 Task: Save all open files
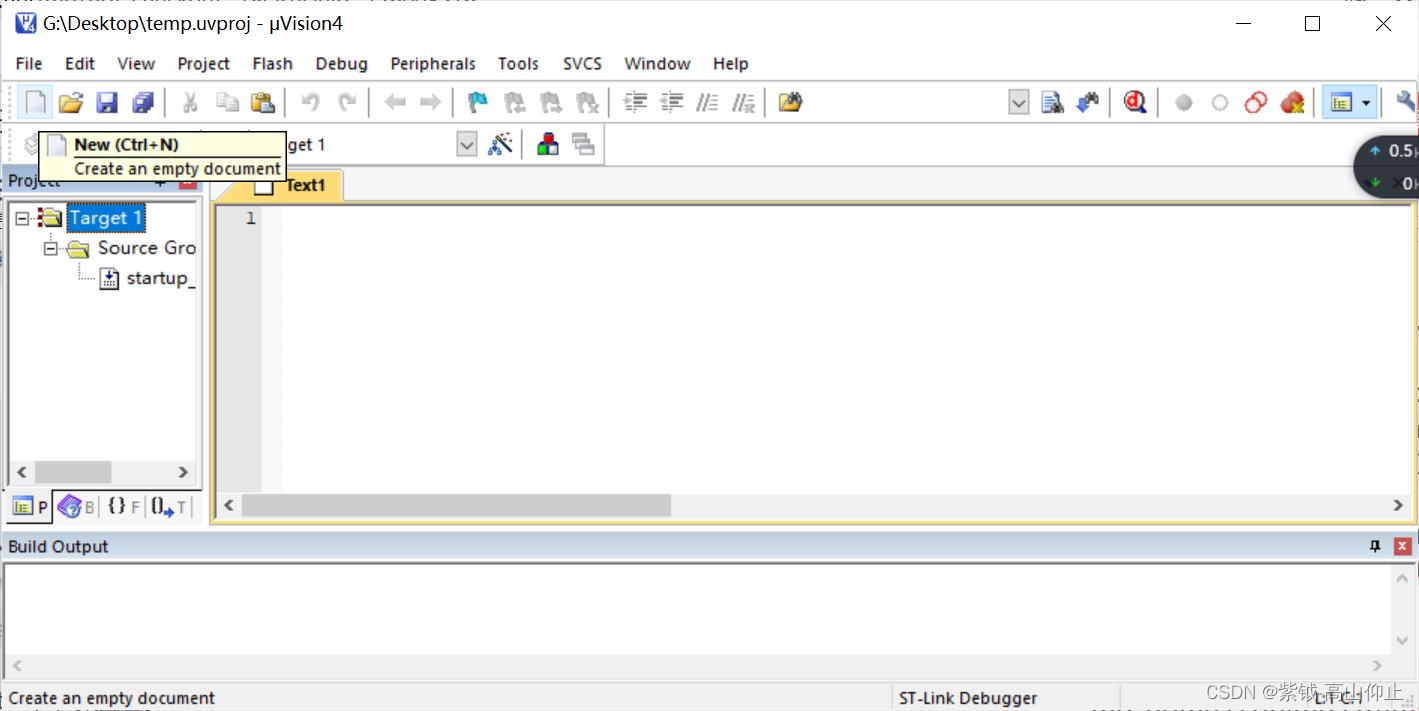click(143, 102)
